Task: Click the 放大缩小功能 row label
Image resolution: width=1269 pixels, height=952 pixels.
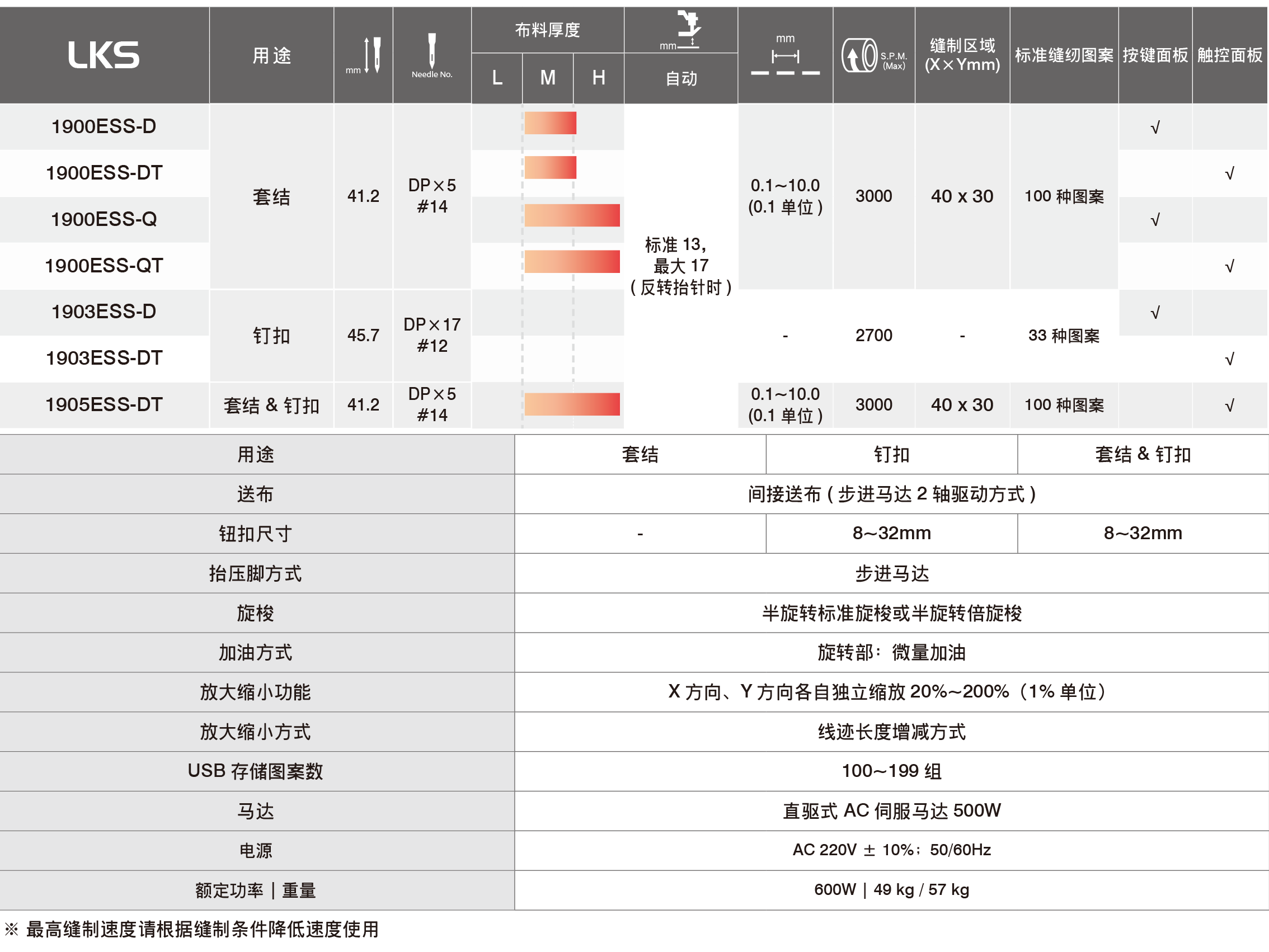Action: pyautogui.click(x=255, y=692)
